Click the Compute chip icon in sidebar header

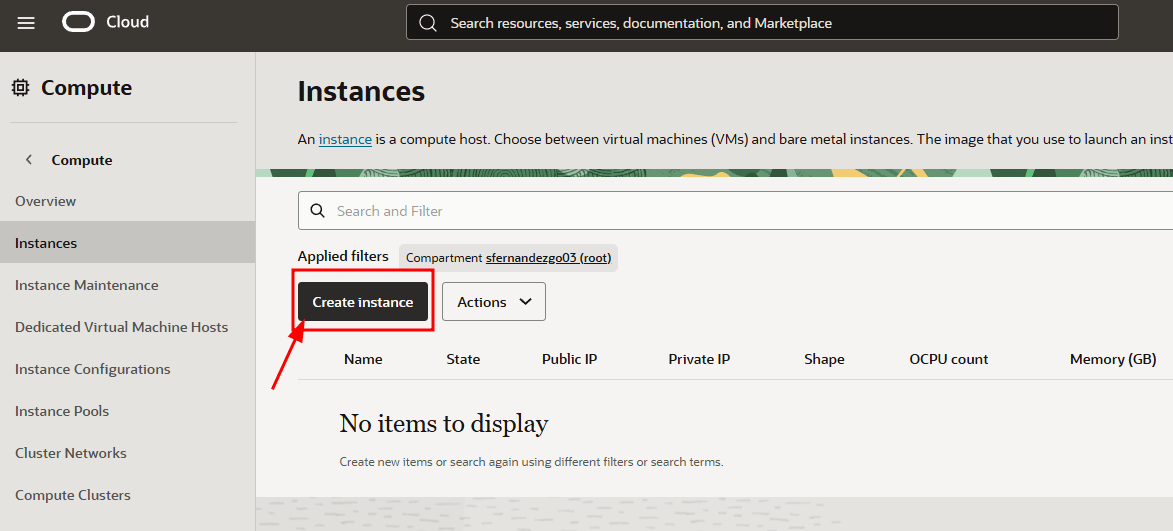pyautogui.click(x=21, y=88)
